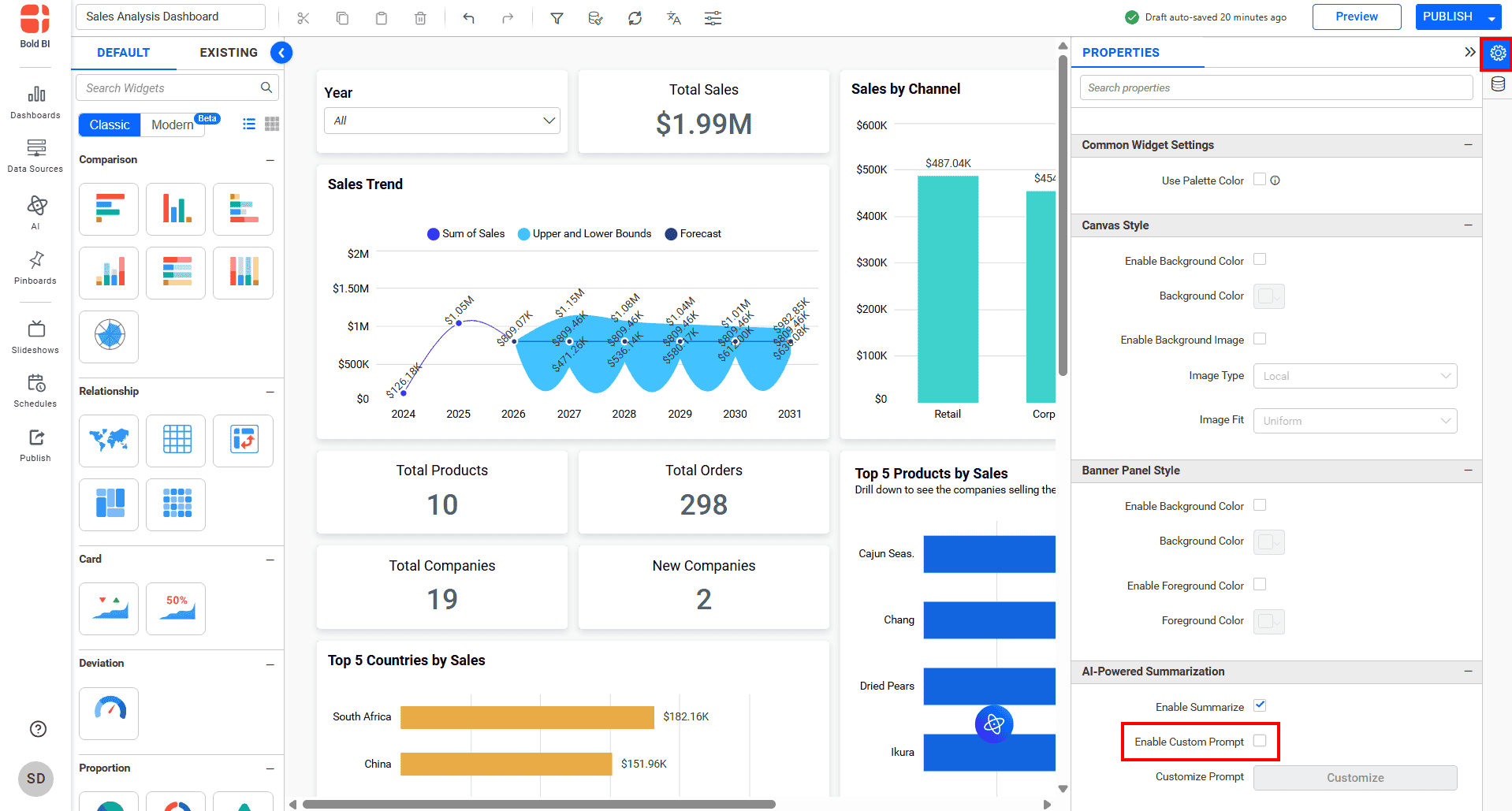Open Canvas Style background color picker
Image resolution: width=1512 pixels, height=811 pixels.
(x=1269, y=296)
